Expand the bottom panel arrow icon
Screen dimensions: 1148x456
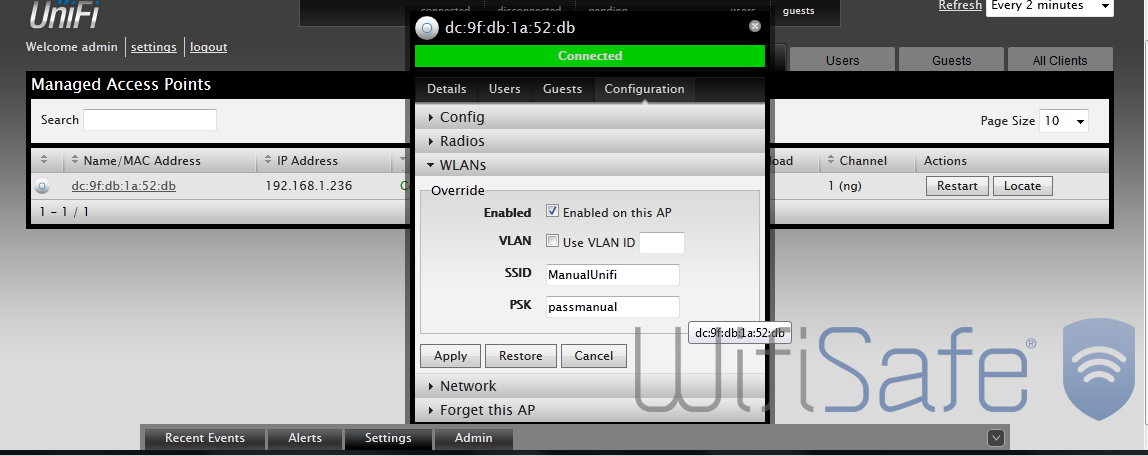(995, 437)
